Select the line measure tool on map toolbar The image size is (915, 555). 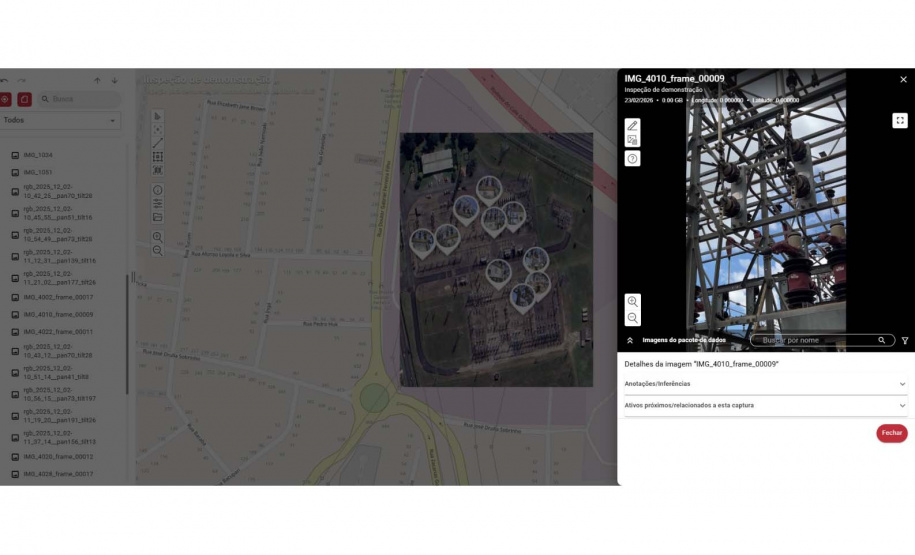[x=158, y=143]
